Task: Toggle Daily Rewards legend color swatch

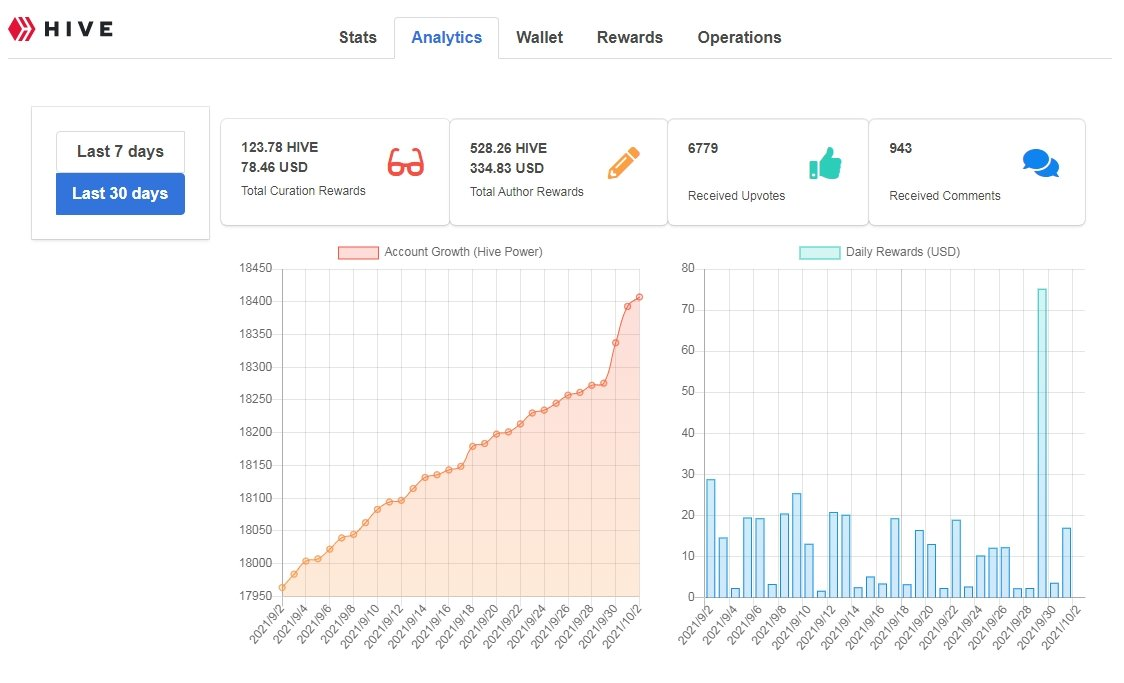Action: pyautogui.click(x=819, y=252)
